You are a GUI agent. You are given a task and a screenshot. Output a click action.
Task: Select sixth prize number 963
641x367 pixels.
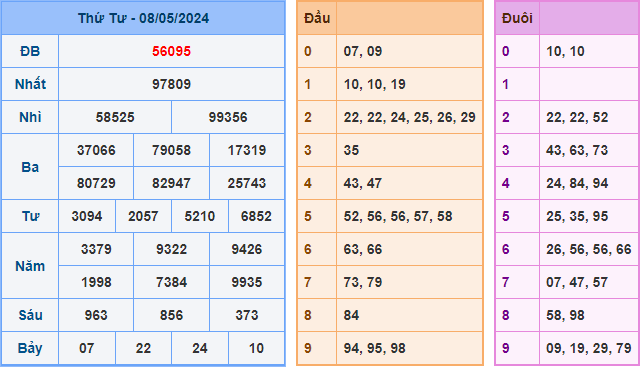(96, 315)
